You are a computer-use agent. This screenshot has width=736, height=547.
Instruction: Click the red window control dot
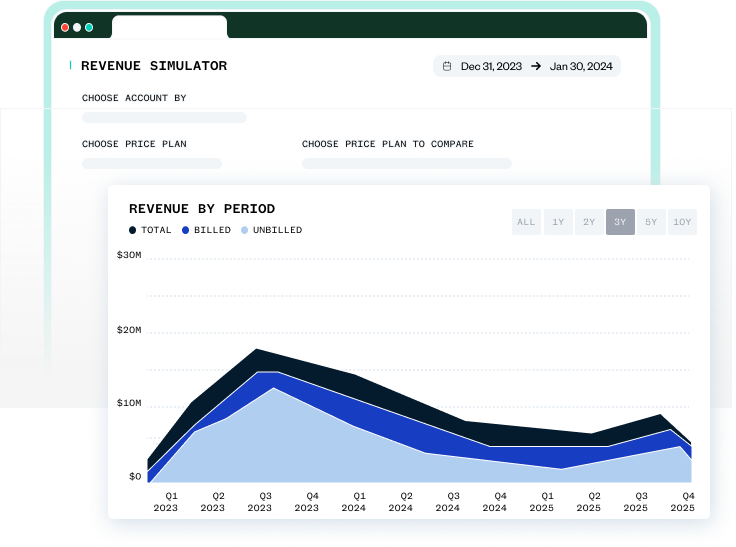pyautogui.click(x=65, y=27)
